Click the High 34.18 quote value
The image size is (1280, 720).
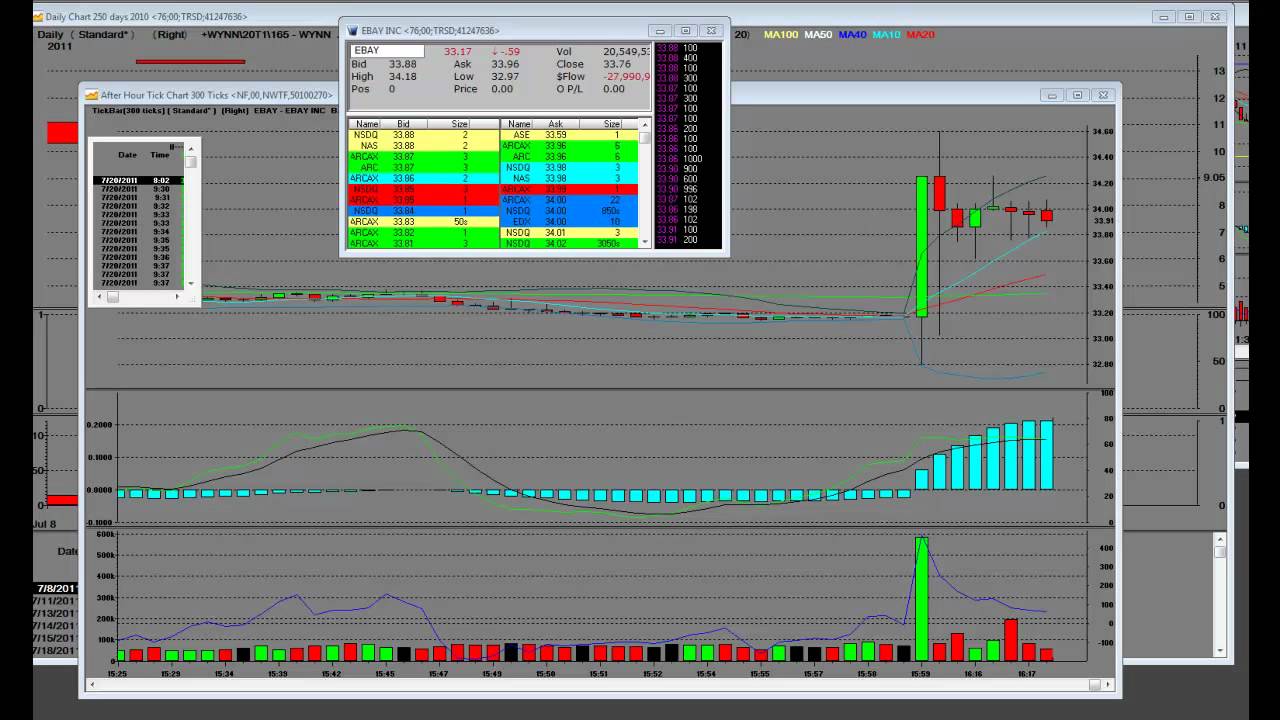pos(402,76)
